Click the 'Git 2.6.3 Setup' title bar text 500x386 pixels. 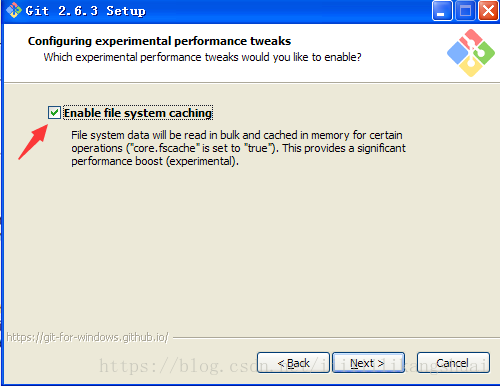pyautogui.click(x=86, y=11)
